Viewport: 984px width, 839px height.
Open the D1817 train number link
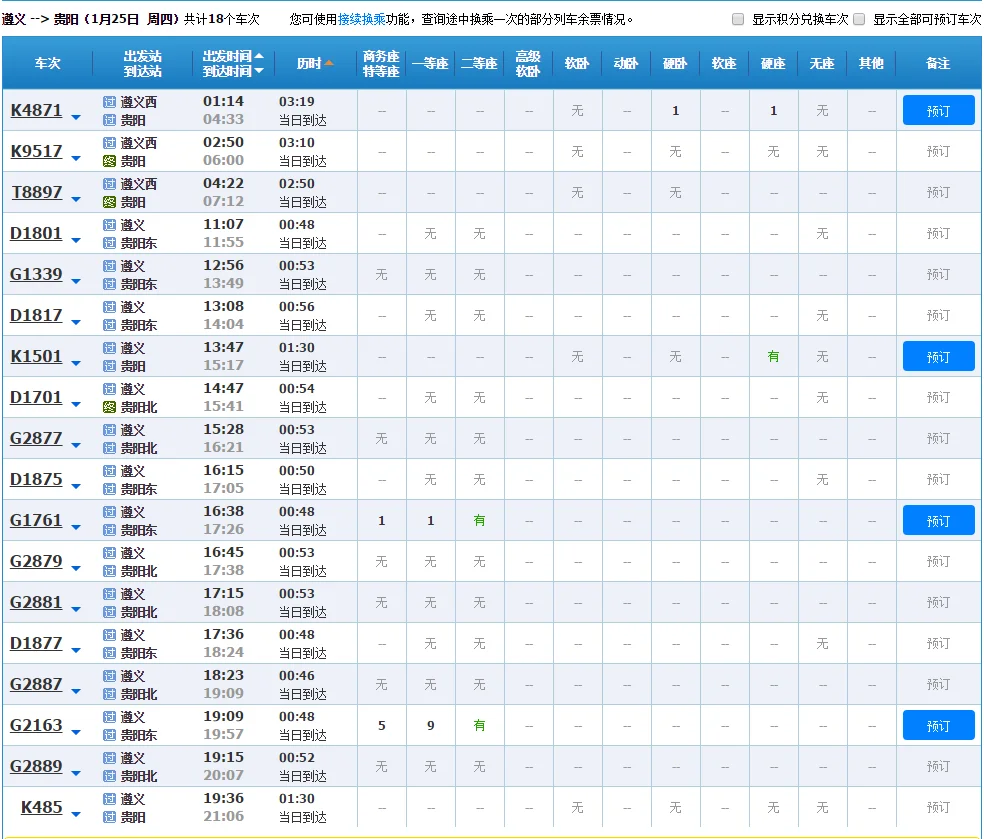[36, 315]
